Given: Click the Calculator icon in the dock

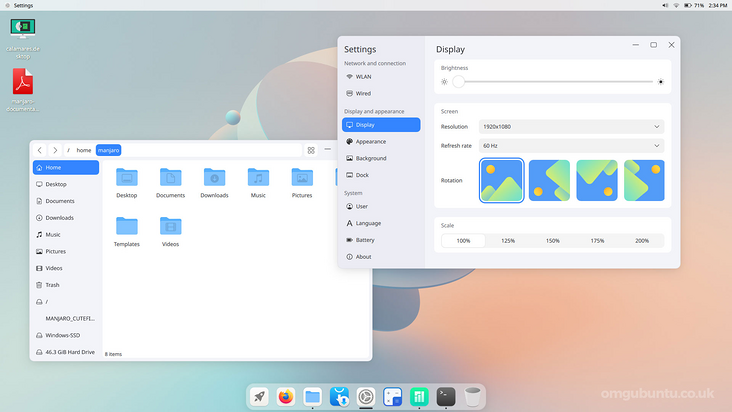Looking at the screenshot, I should tap(393, 397).
